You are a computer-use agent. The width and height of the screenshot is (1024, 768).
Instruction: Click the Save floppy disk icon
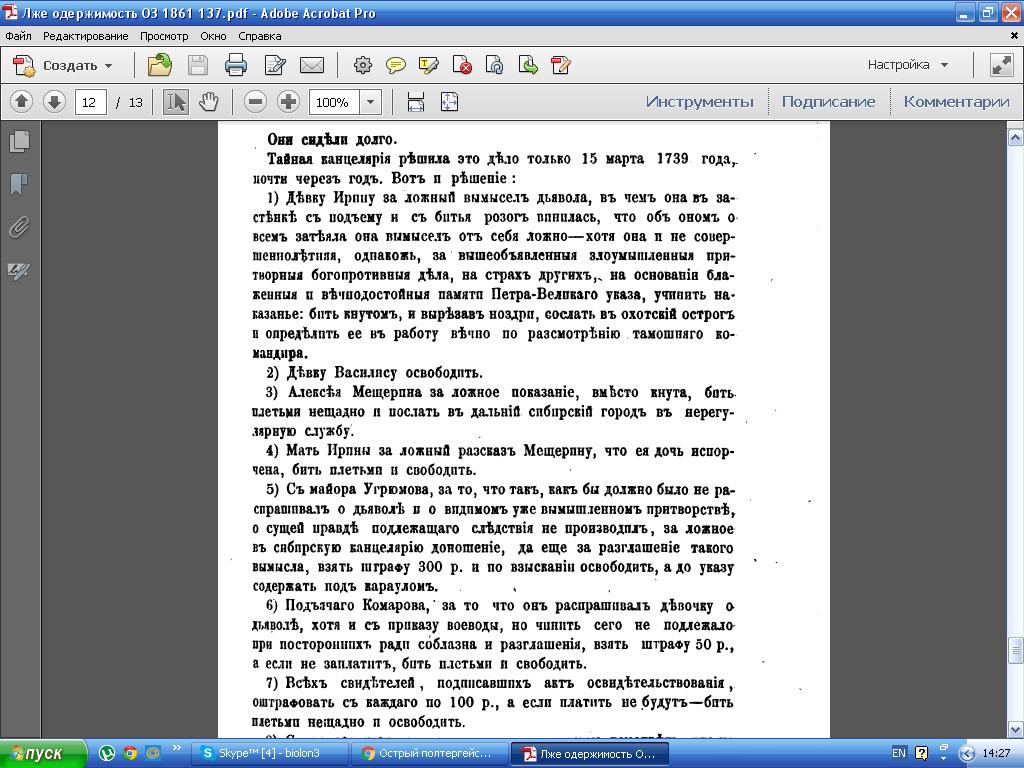click(198, 65)
